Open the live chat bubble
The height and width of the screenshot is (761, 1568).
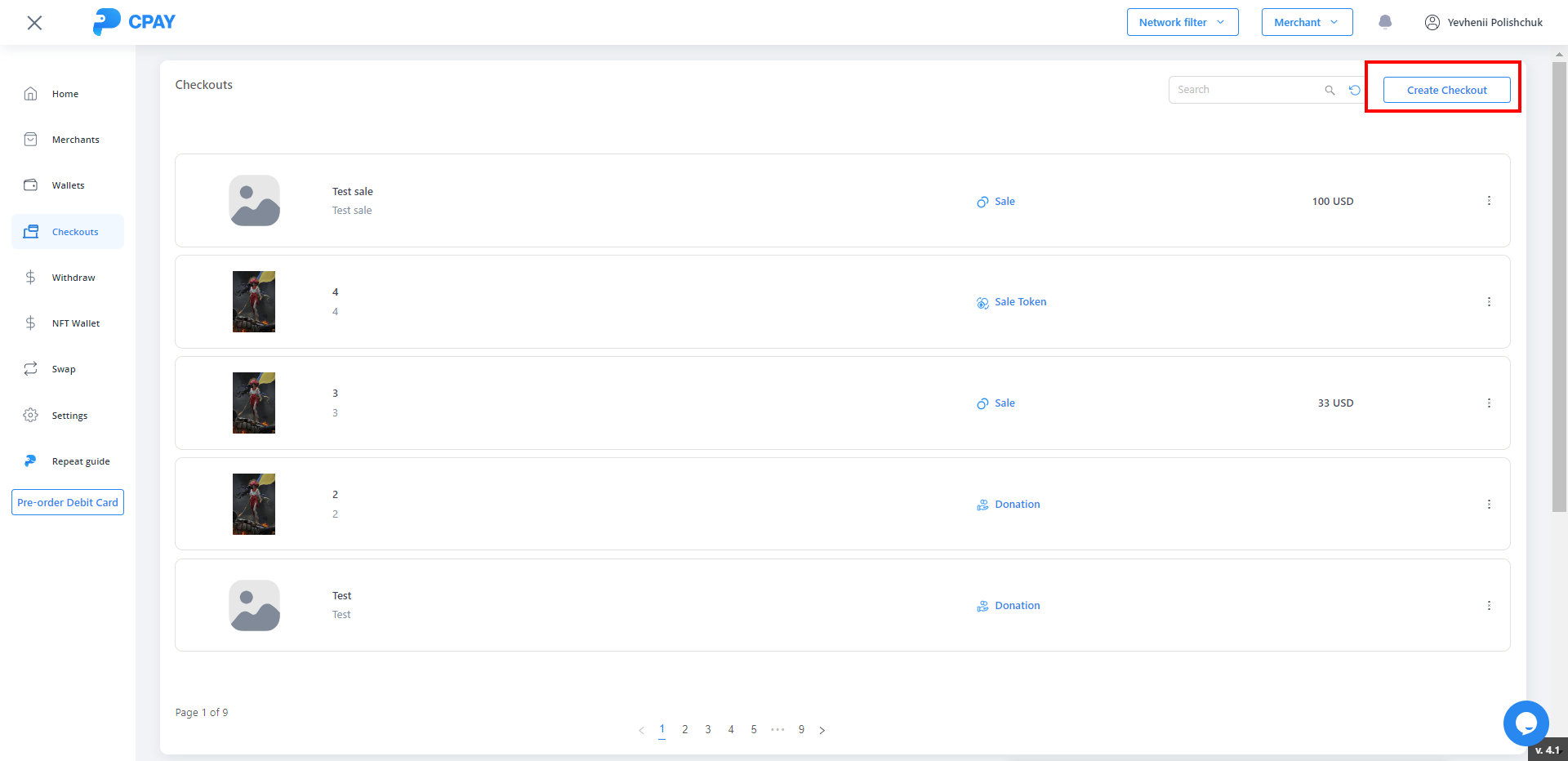click(x=1525, y=723)
